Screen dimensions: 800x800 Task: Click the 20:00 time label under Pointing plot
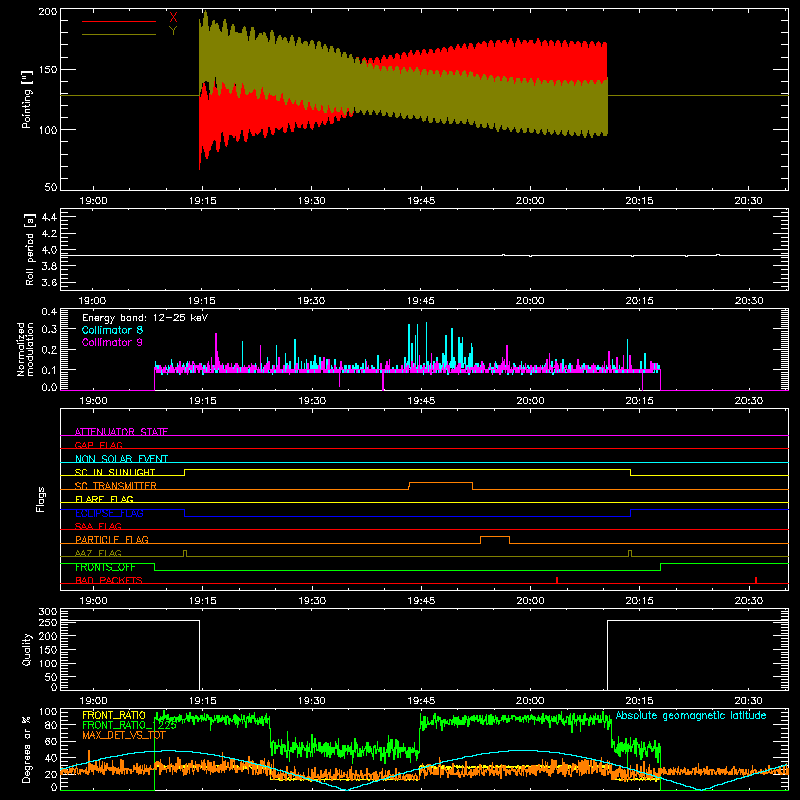(x=530, y=201)
